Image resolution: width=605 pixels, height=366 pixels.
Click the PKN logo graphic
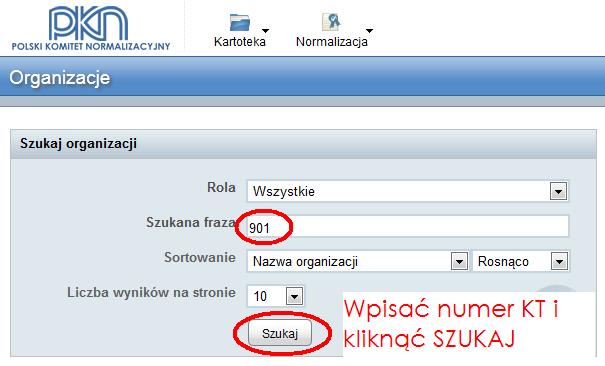[88, 23]
